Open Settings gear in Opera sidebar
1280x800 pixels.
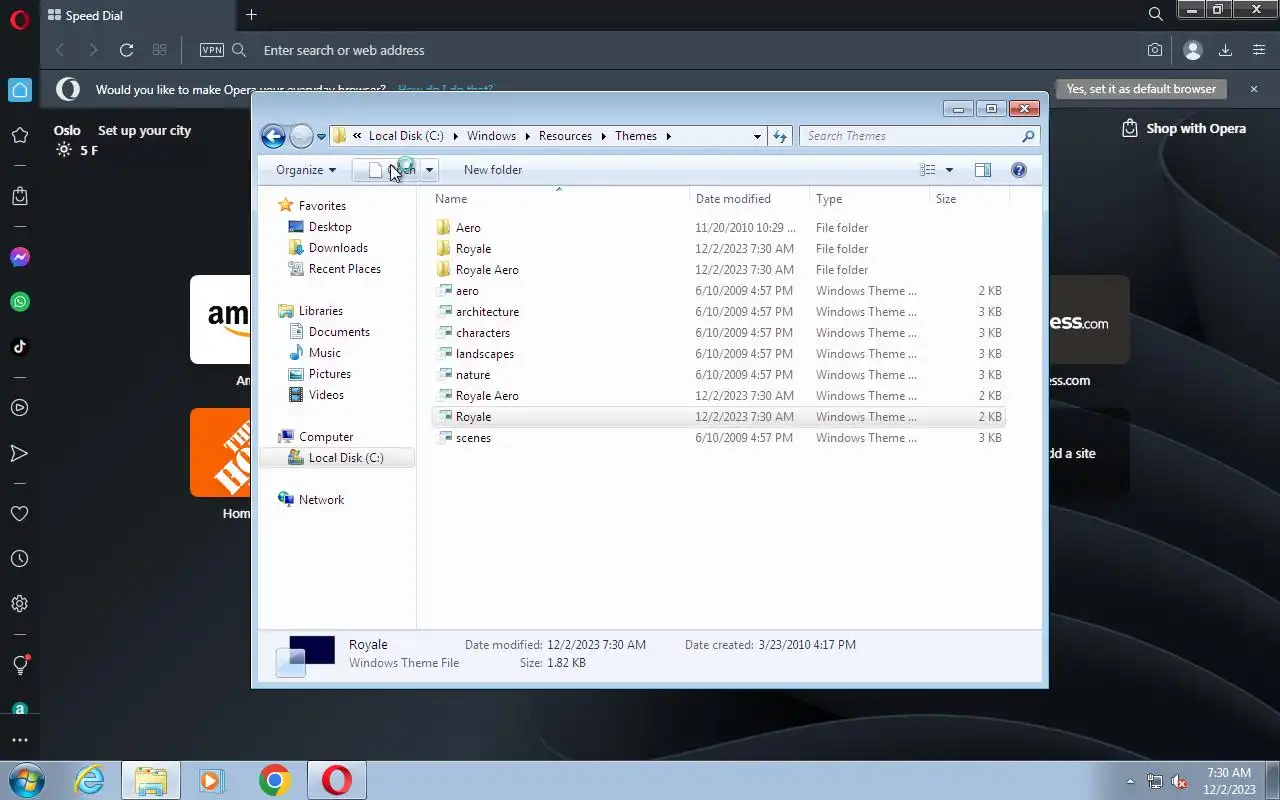coord(19,604)
